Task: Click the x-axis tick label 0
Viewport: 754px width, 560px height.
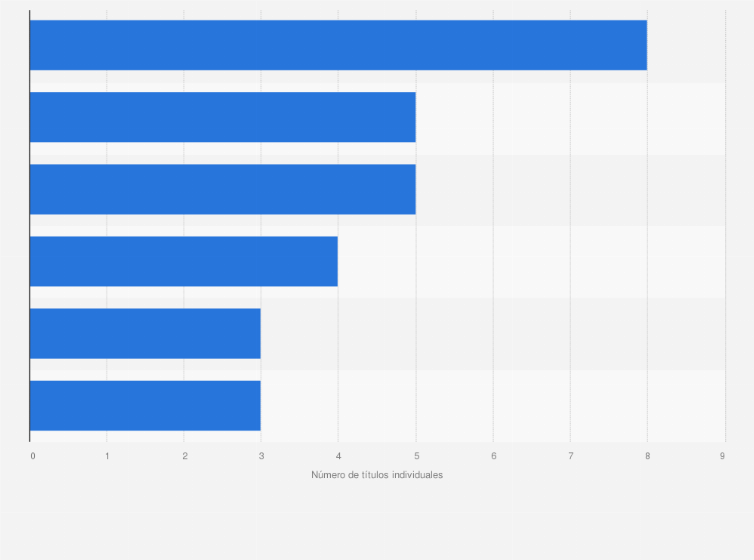Action: coord(32,456)
